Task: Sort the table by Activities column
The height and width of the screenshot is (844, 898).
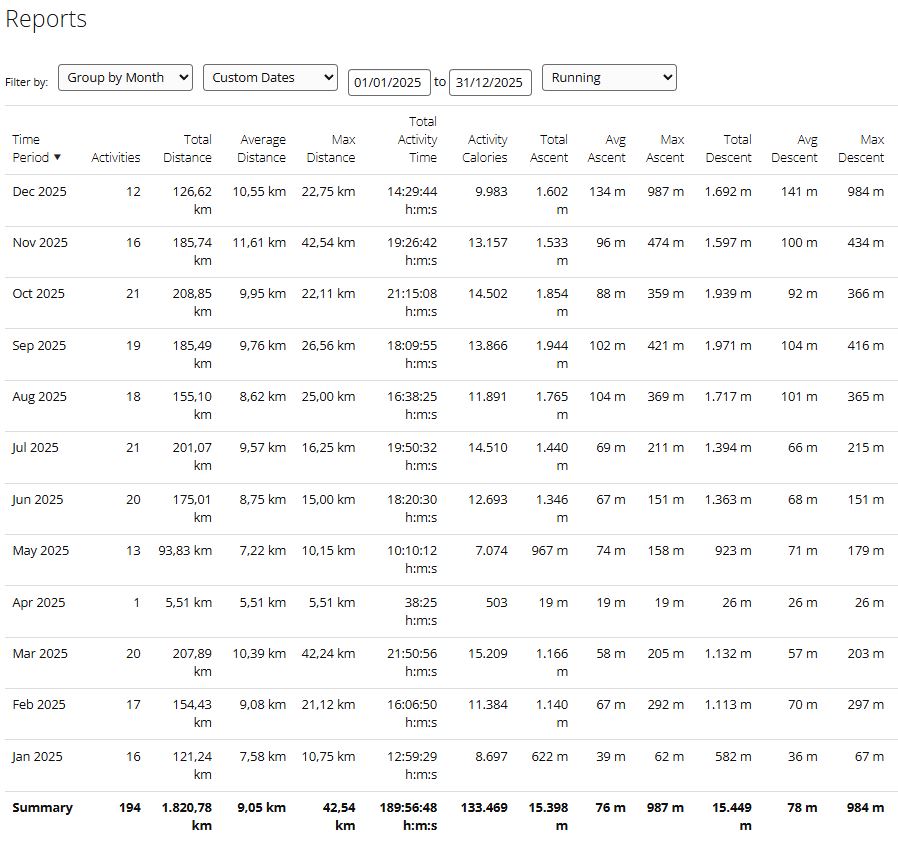Action: click(115, 156)
